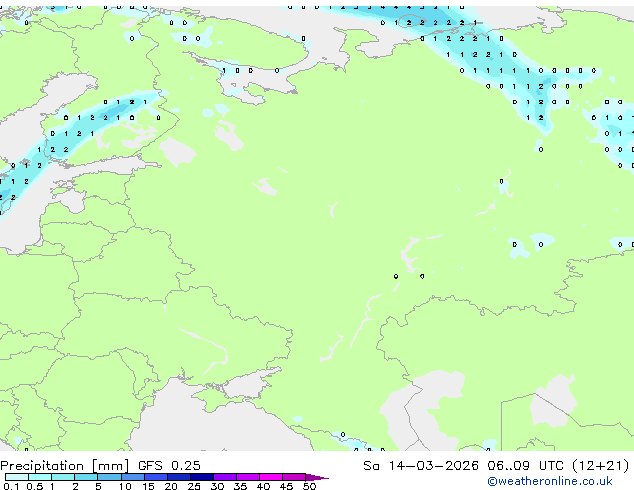Open the weatheronline.co.uk copyright link
This screenshot has width=634, height=490.
(550, 481)
